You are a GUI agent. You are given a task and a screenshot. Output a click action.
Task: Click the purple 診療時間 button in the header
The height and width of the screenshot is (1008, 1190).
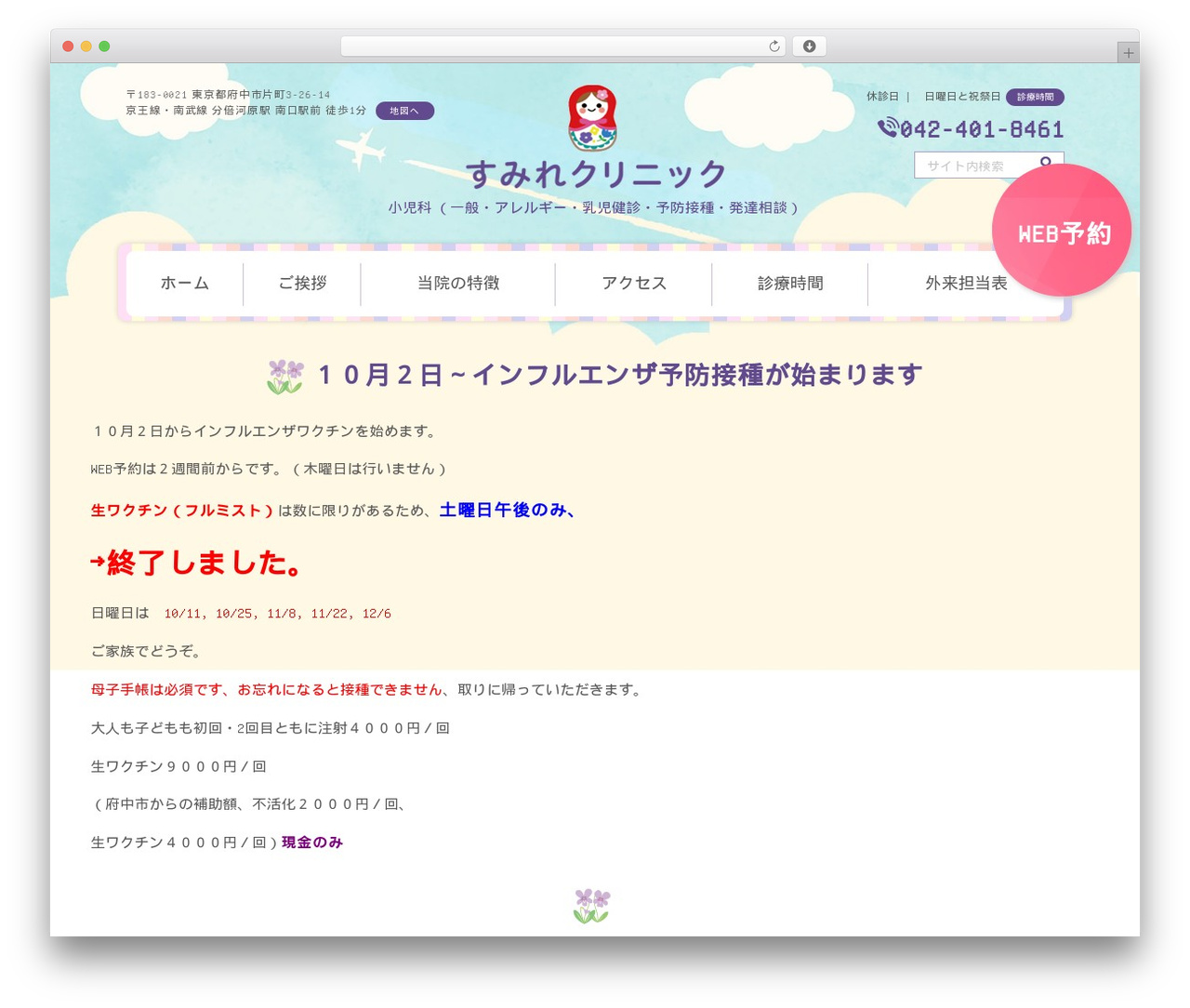[x=1035, y=97]
